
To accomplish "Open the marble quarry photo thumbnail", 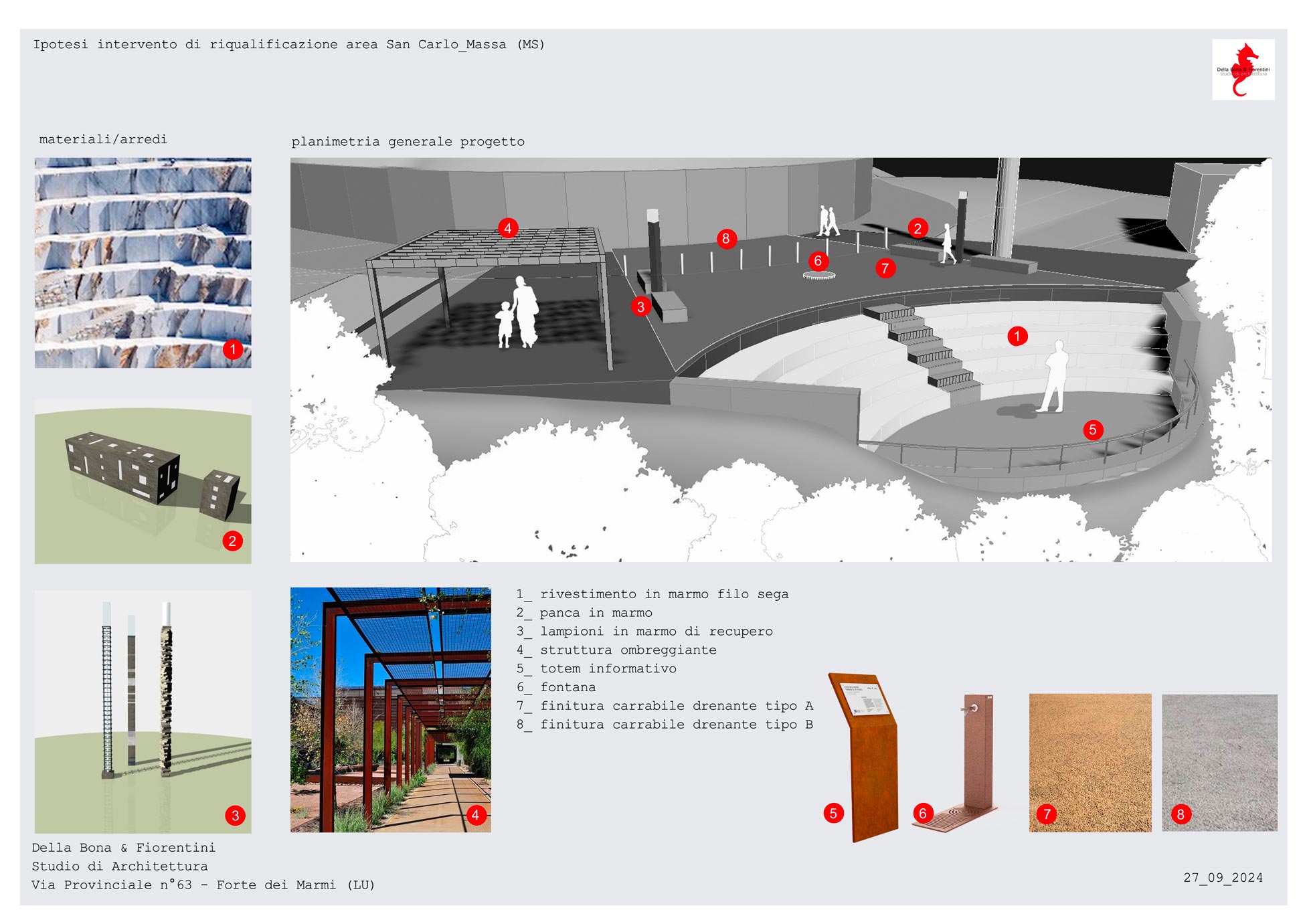I will coord(143,262).
